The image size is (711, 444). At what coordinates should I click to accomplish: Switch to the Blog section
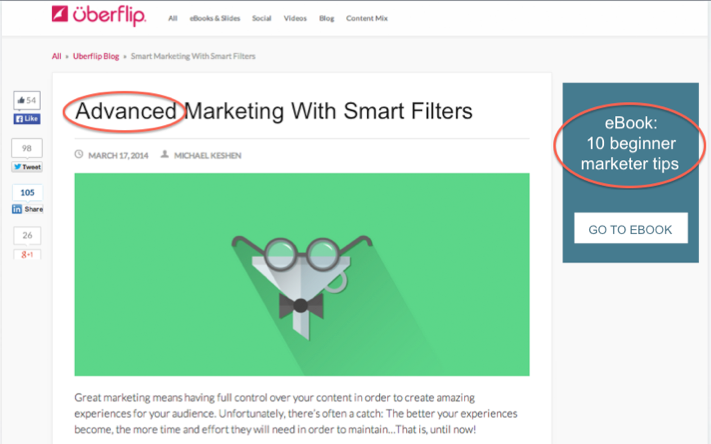[326, 19]
